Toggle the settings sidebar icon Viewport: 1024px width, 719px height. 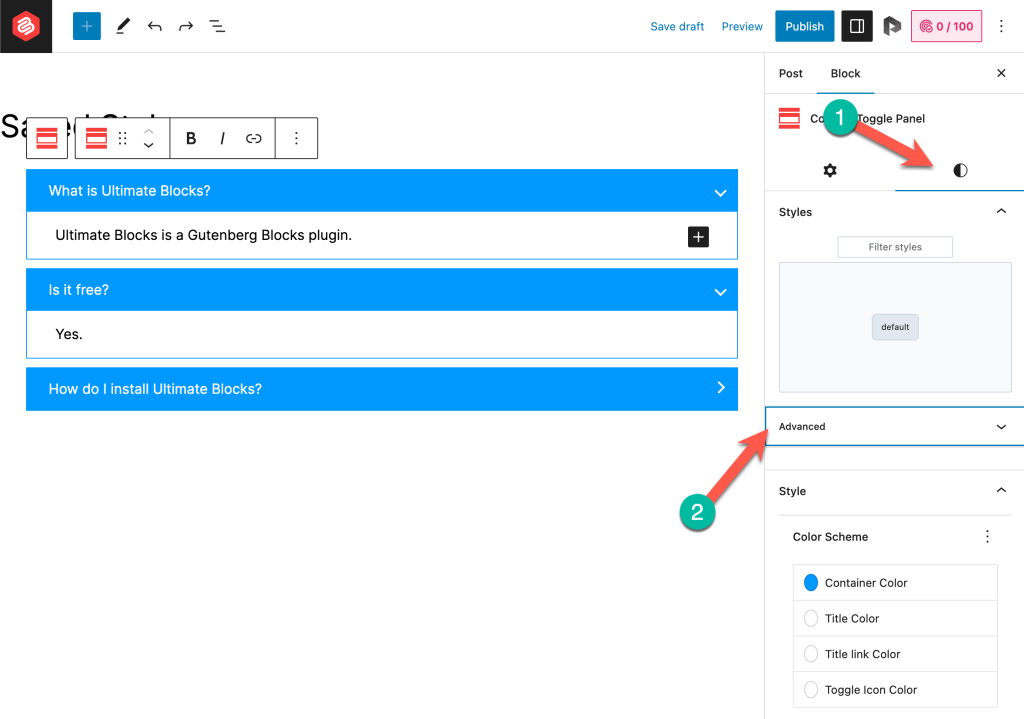pos(857,26)
